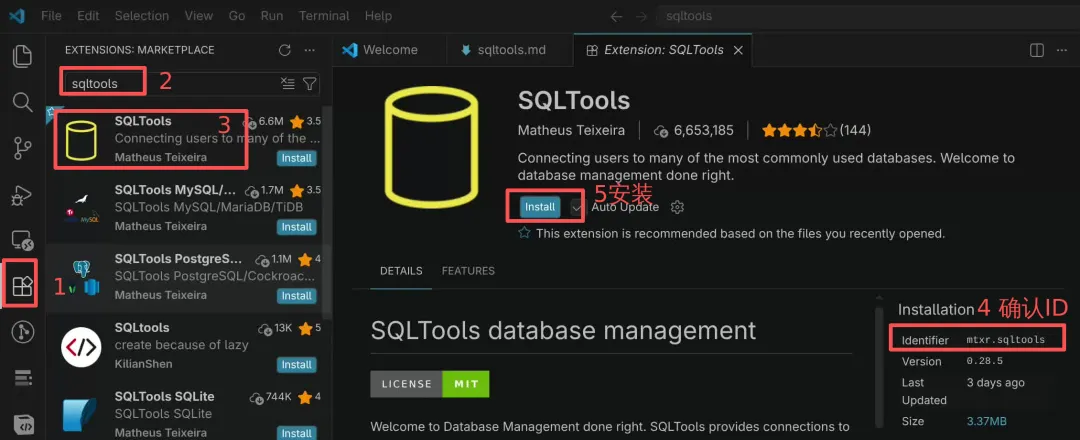The height and width of the screenshot is (440, 1080).
Task: Clear the extensions search results
Action: [x=288, y=83]
